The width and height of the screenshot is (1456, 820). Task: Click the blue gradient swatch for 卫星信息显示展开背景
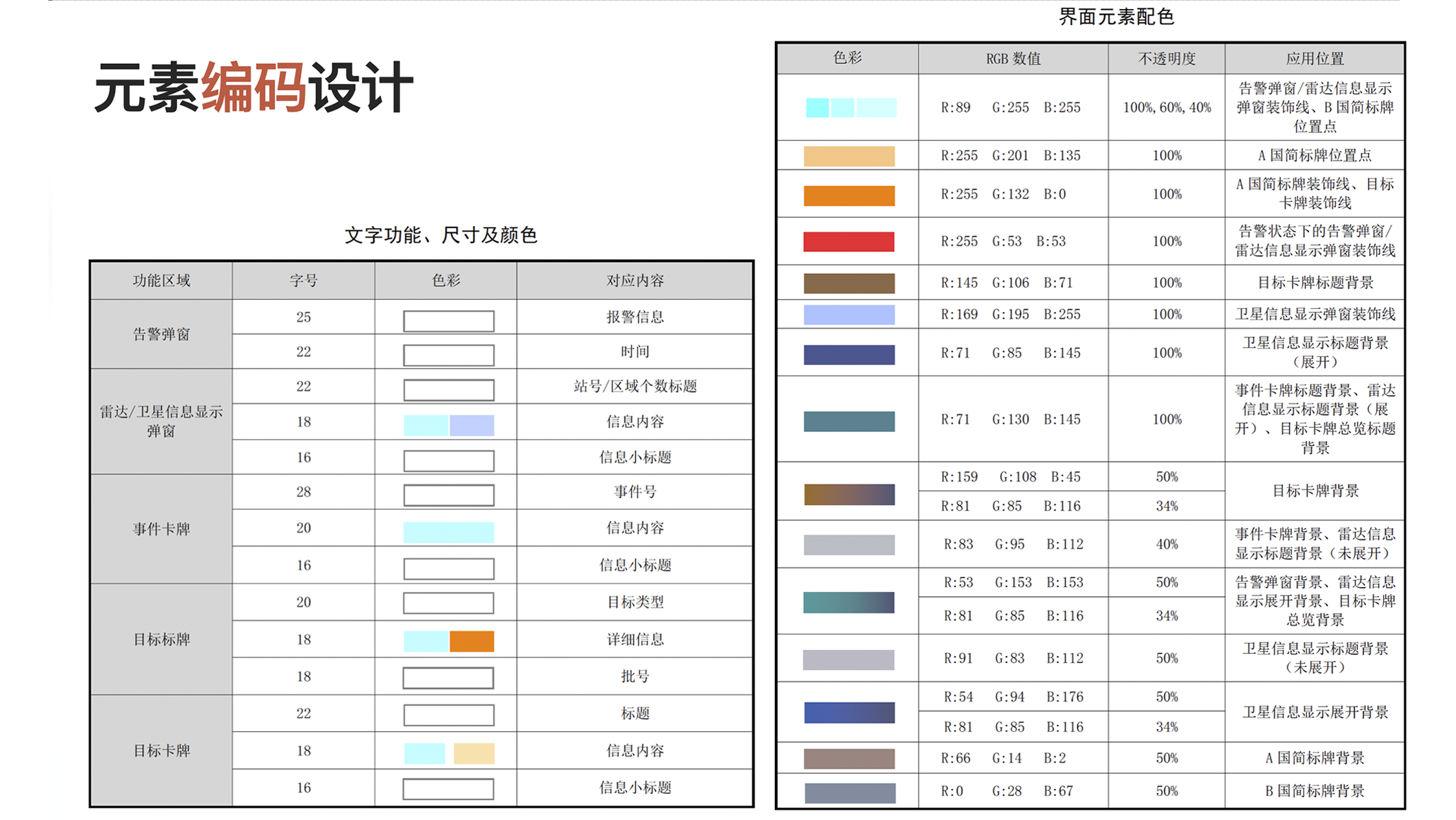pyautogui.click(x=849, y=713)
